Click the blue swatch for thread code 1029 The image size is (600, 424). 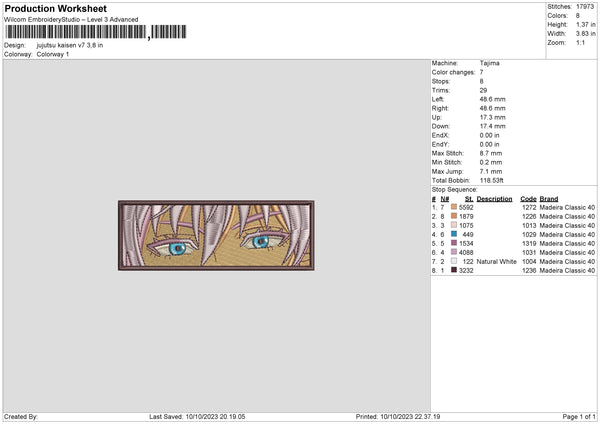(454, 234)
